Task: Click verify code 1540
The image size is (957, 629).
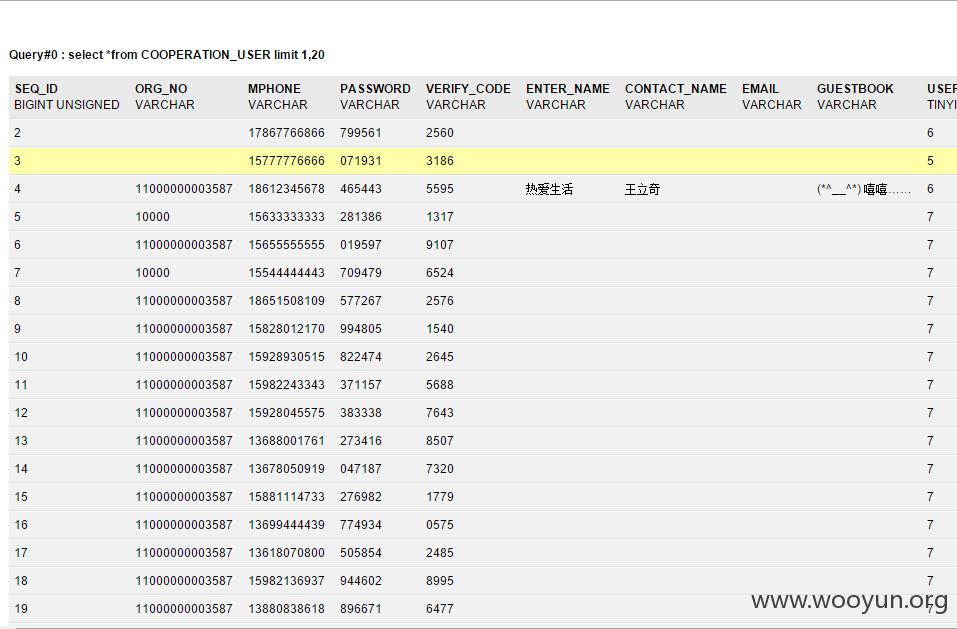Action: point(440,329)
